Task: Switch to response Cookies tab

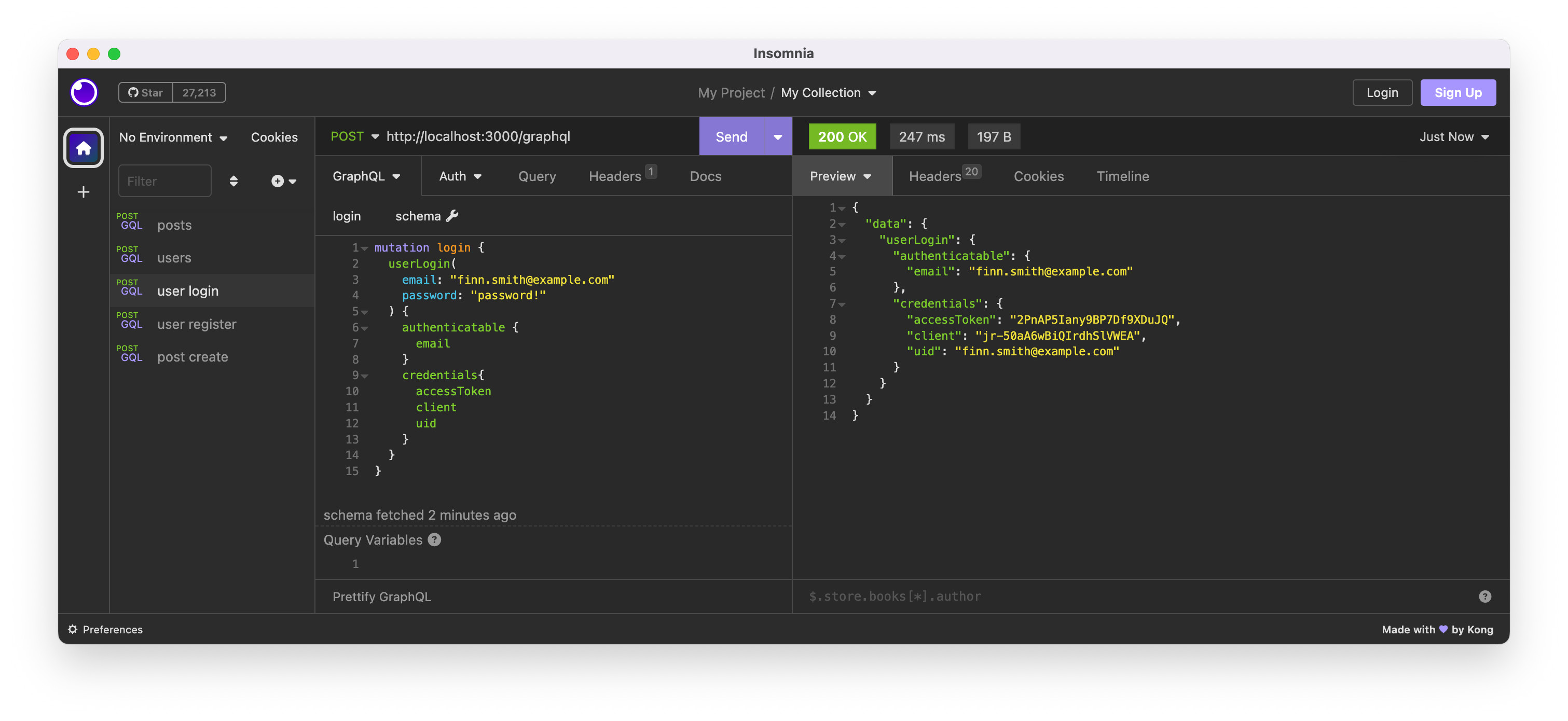Action: click(1038, 176)
